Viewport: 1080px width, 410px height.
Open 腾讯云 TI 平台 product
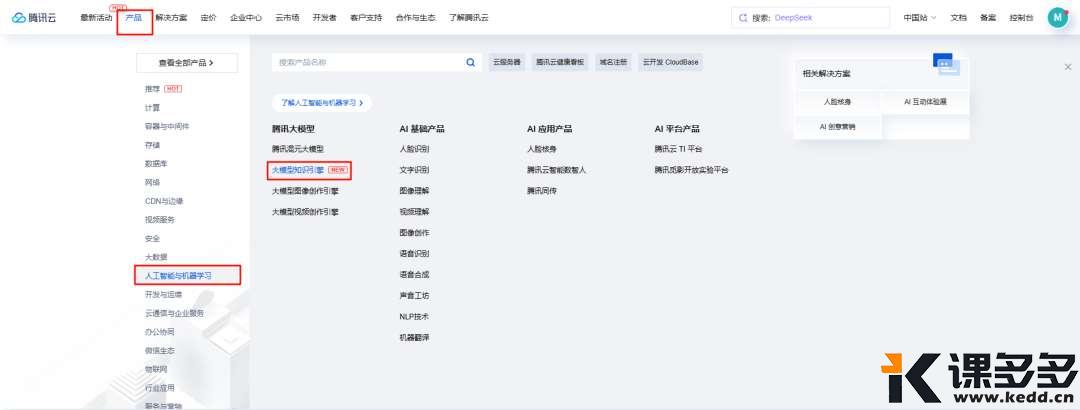tap(678, 149)
